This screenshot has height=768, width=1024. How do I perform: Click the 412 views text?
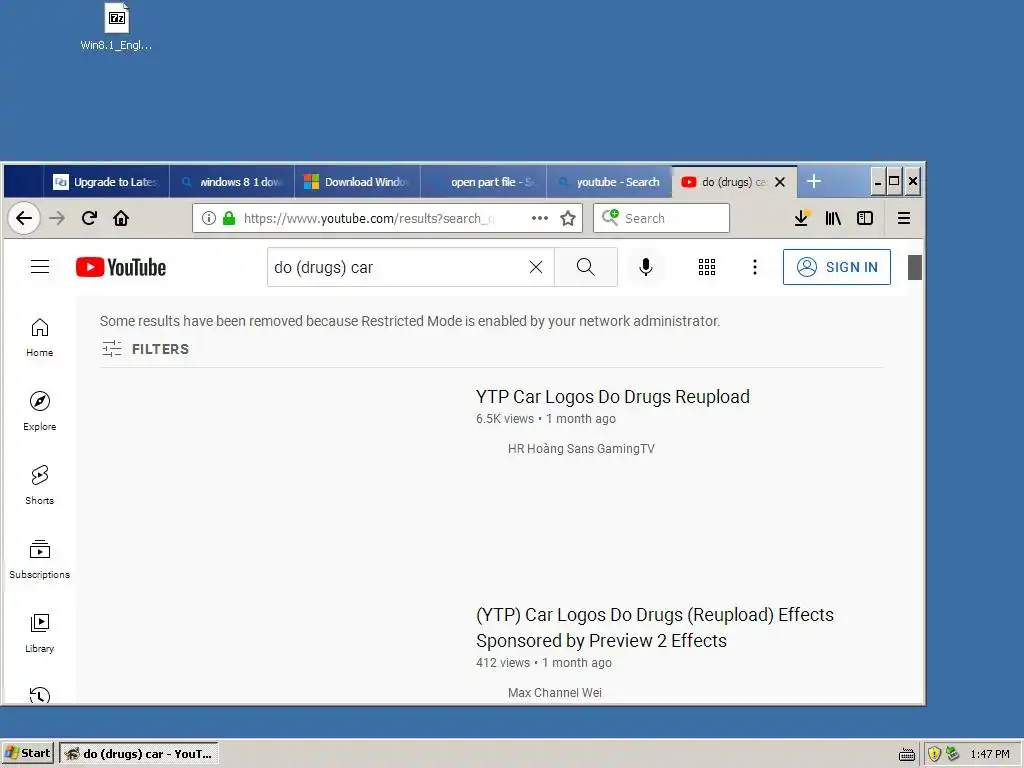tap(503, 662)
